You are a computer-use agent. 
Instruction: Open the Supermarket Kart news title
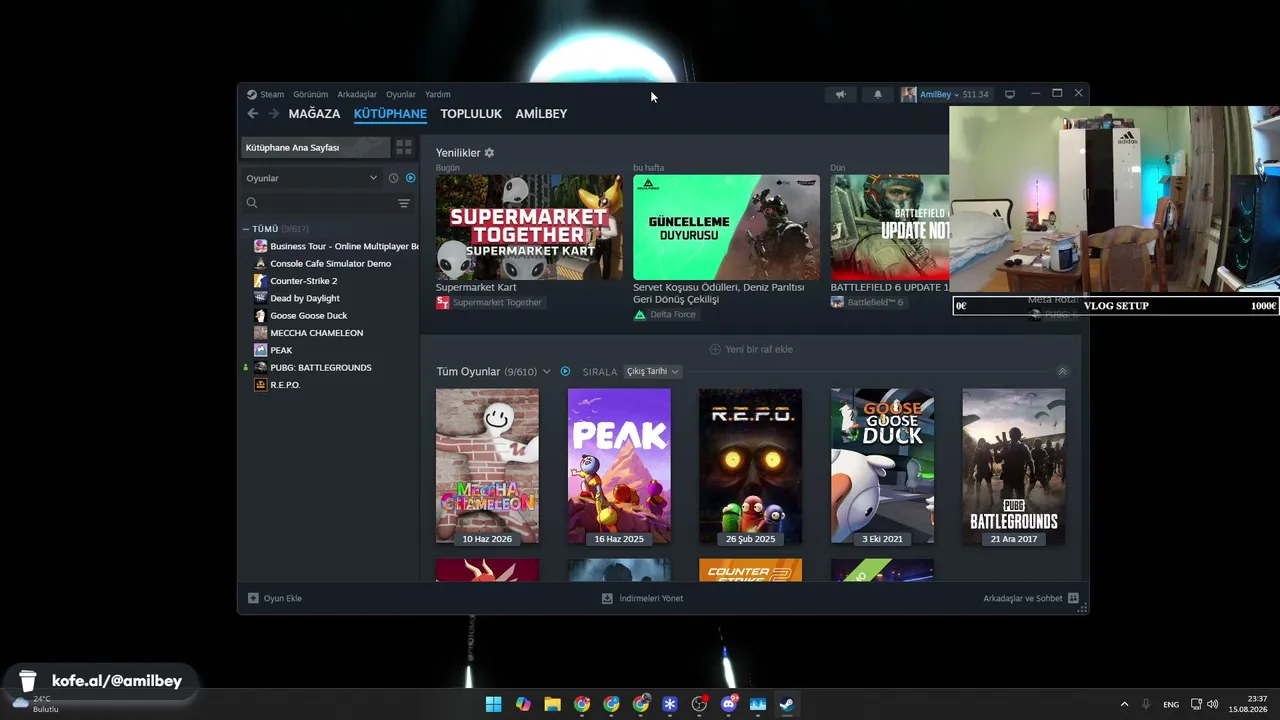[476, 287]
